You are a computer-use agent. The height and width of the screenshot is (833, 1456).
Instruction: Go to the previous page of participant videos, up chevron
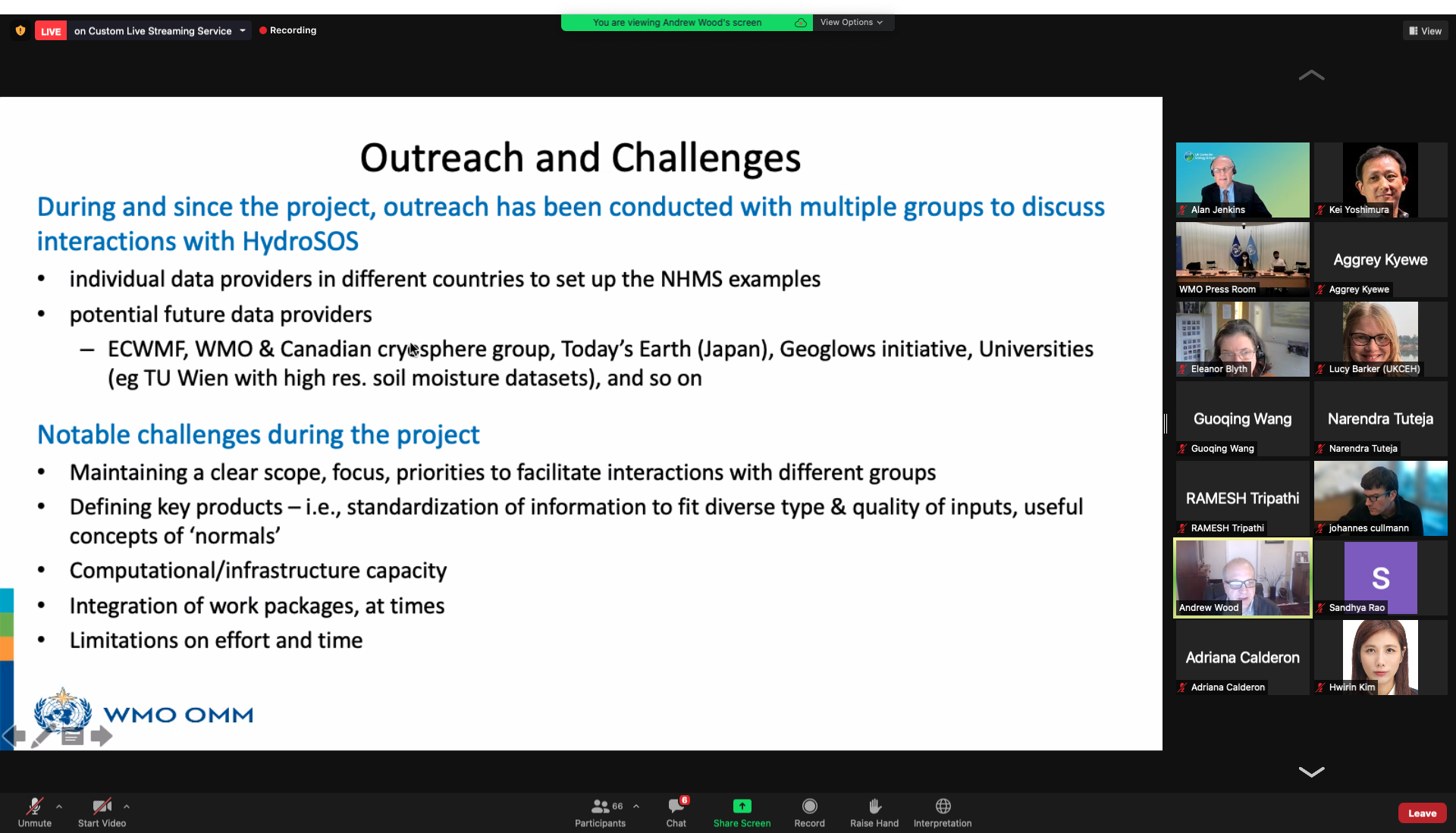pyautogui.click(x=1311, y=75)
